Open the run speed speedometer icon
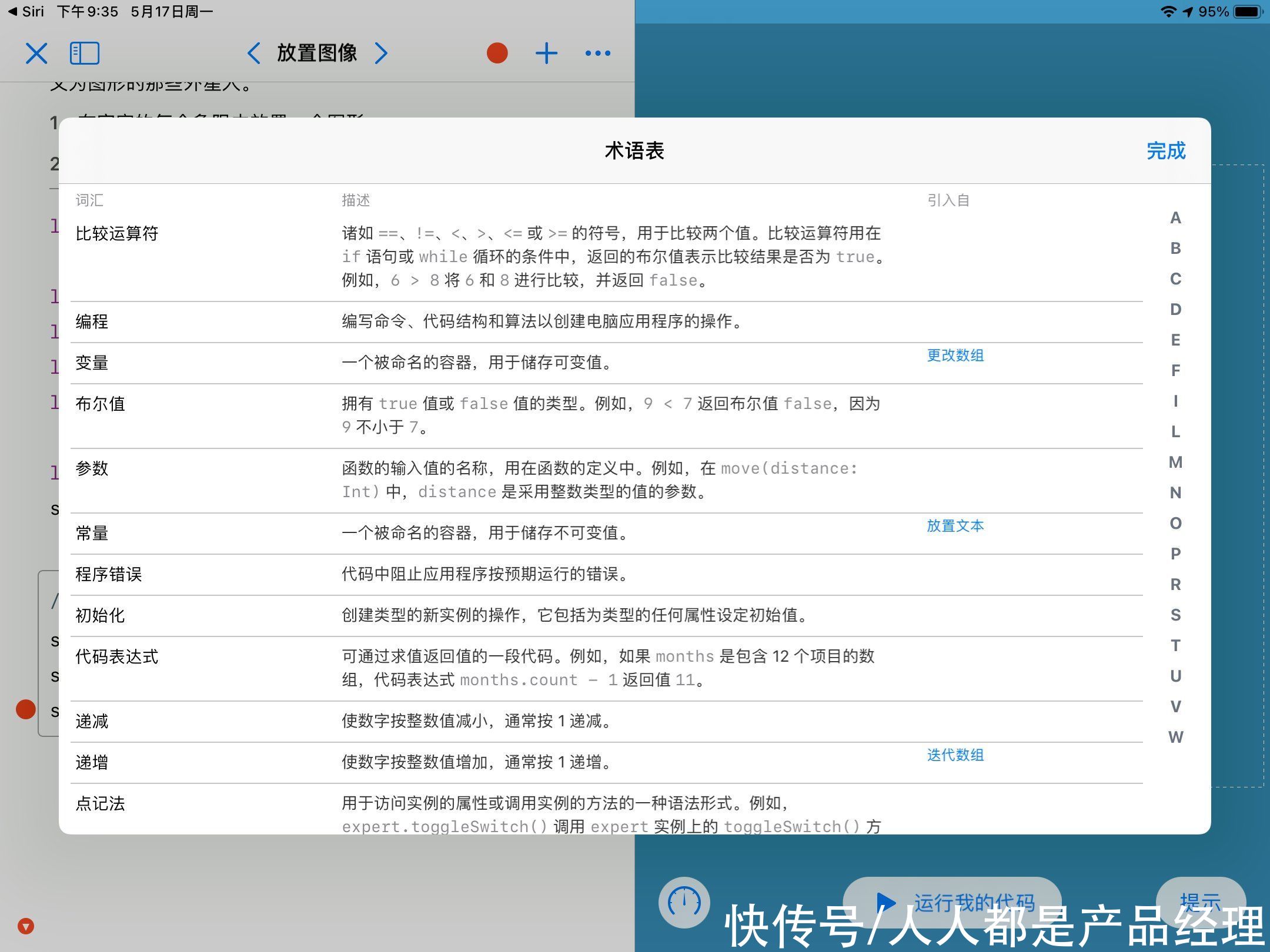This screenshot has height=952, width=1270. (684, 902)
